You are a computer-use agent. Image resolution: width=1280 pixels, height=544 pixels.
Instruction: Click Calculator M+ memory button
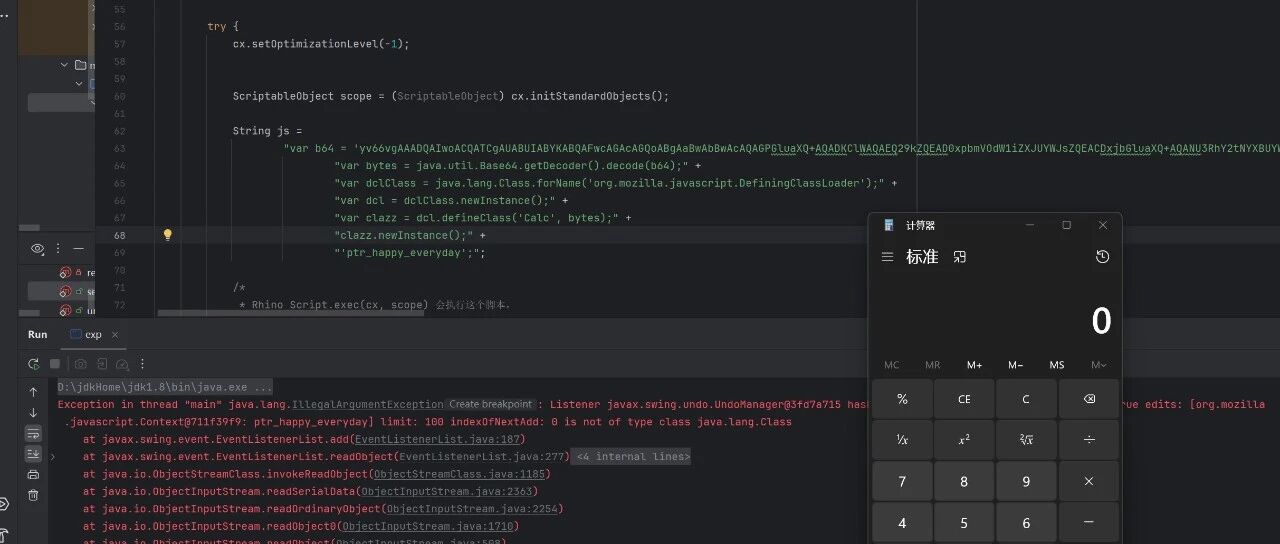974,365
